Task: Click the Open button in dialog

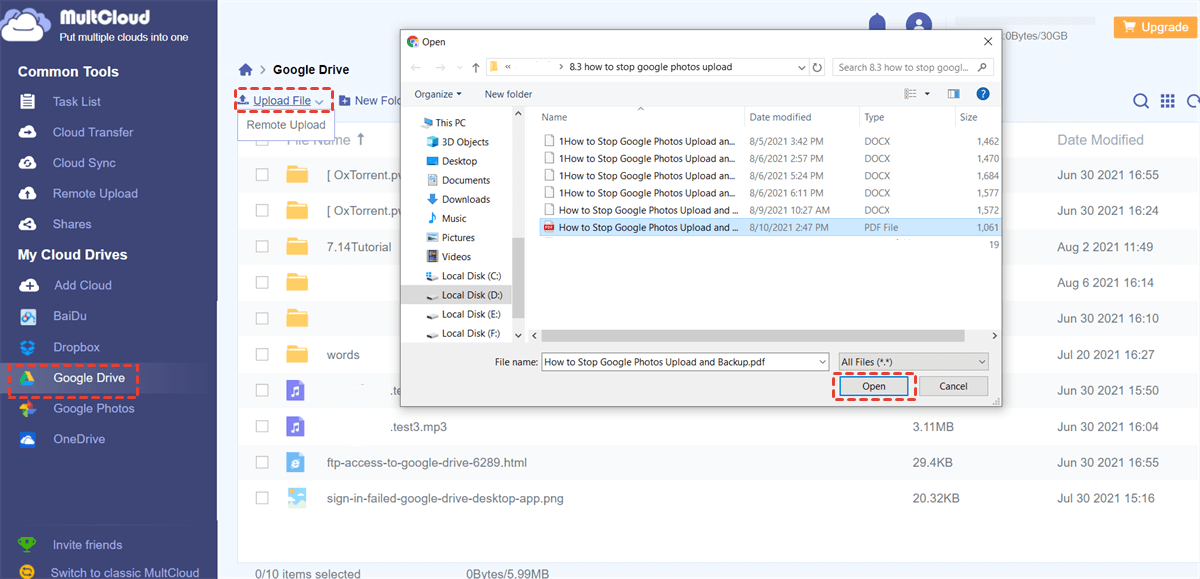Action: (x=874, y=386)
